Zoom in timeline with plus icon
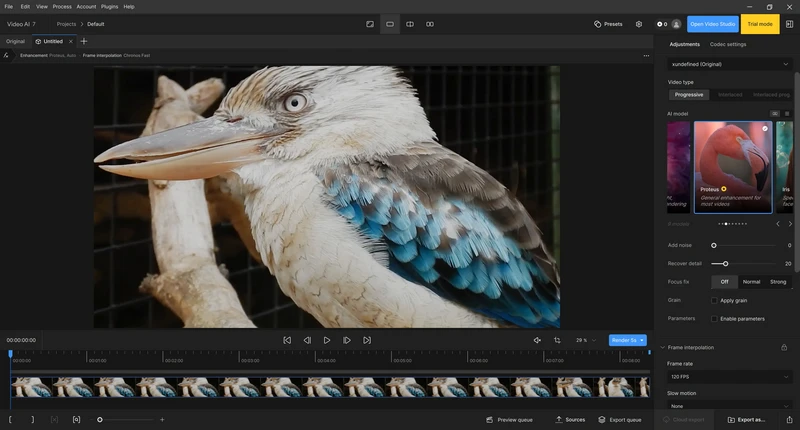This screenshot has width=800, height=430. click(x=162, y=420)
